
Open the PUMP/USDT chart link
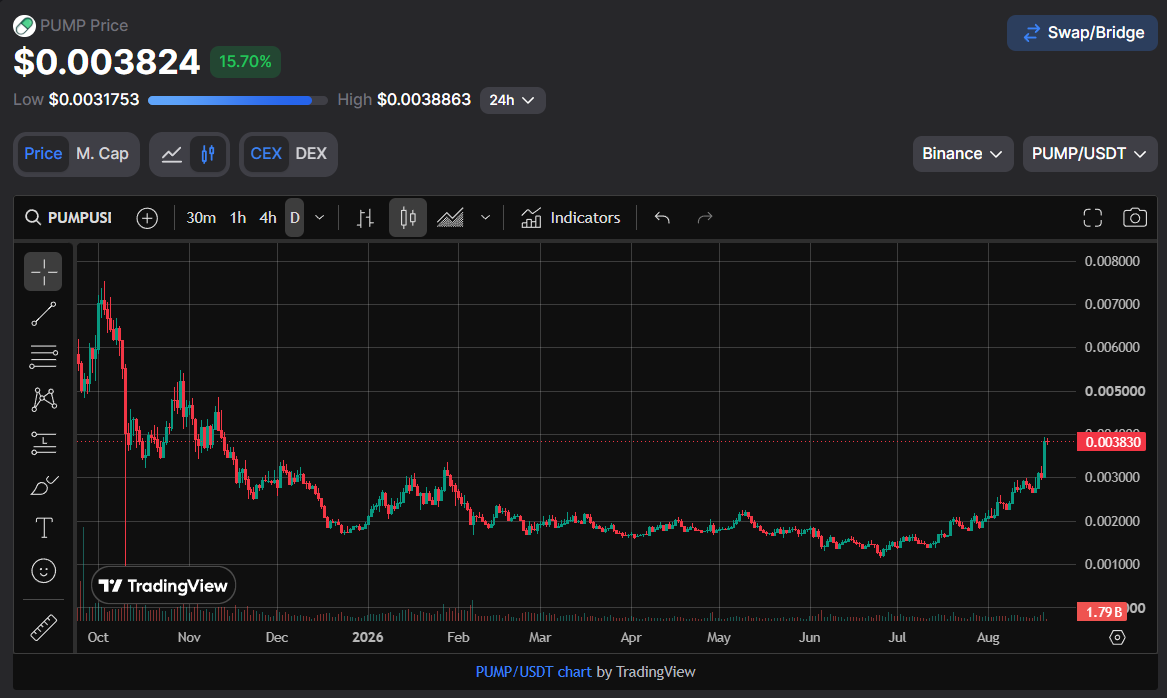point(534,672)
